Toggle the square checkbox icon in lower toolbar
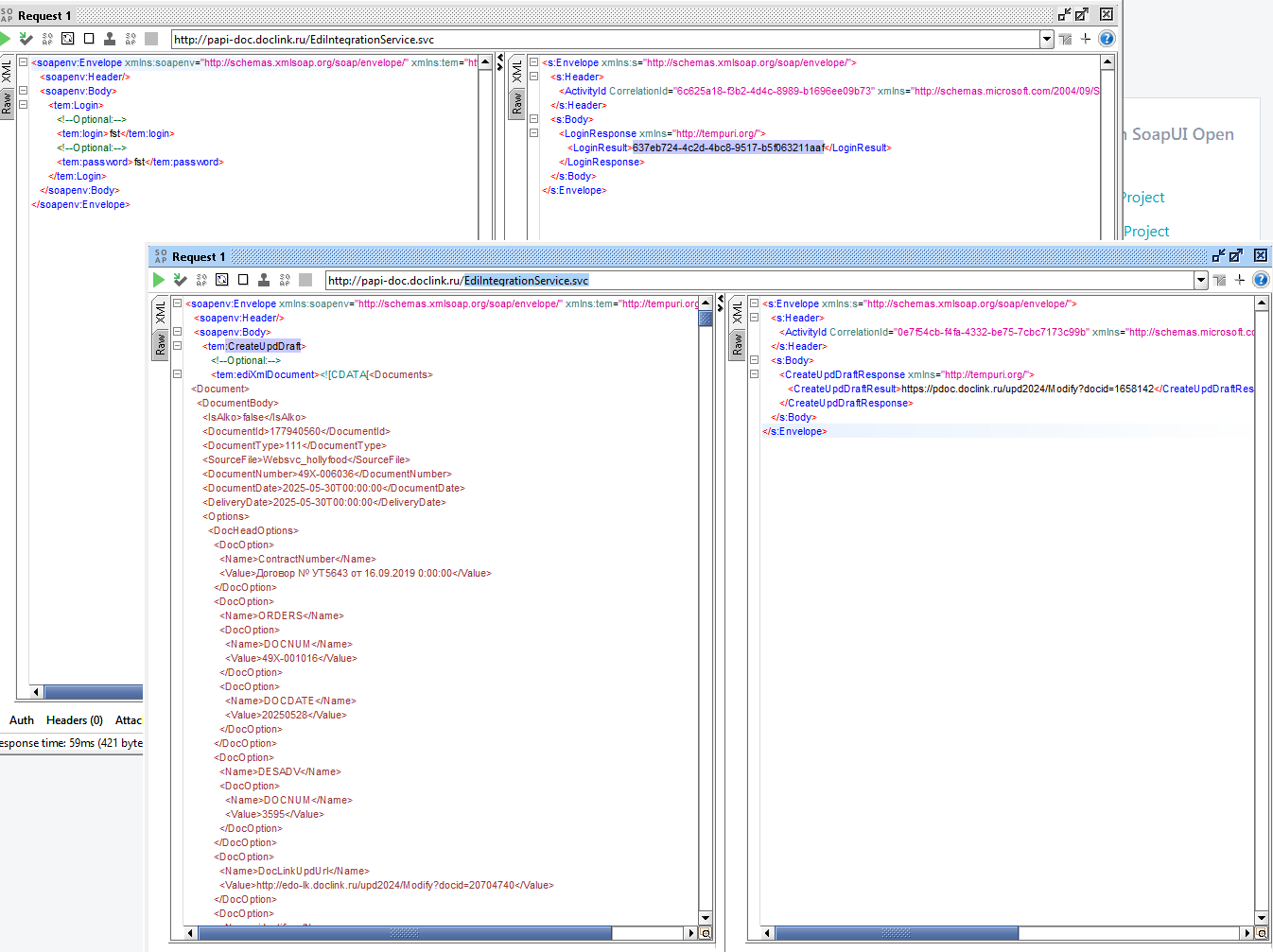Viewport: 1273px width, 952px height. tap(243, 280)
